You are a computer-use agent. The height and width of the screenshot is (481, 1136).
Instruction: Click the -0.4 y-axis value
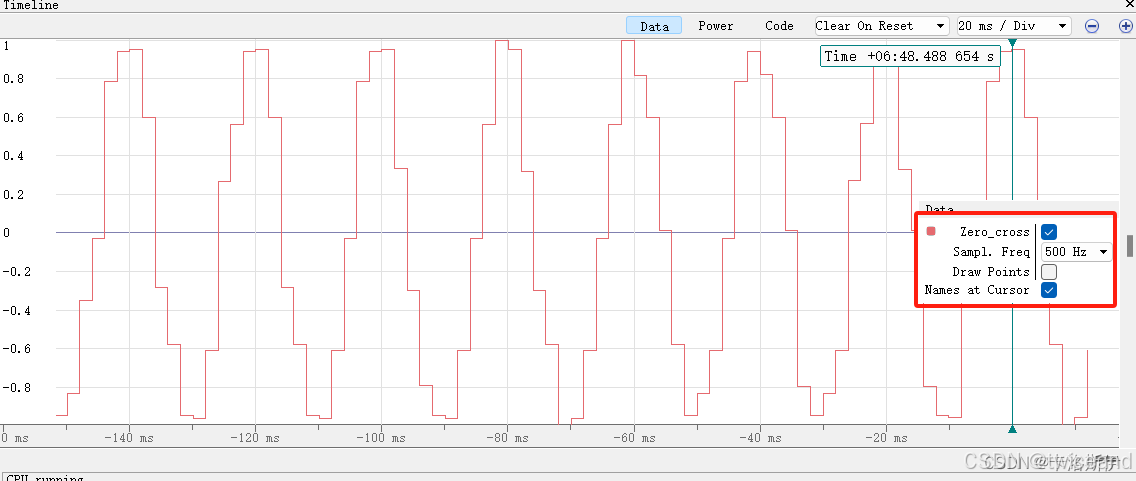click(x=17, y=310)
